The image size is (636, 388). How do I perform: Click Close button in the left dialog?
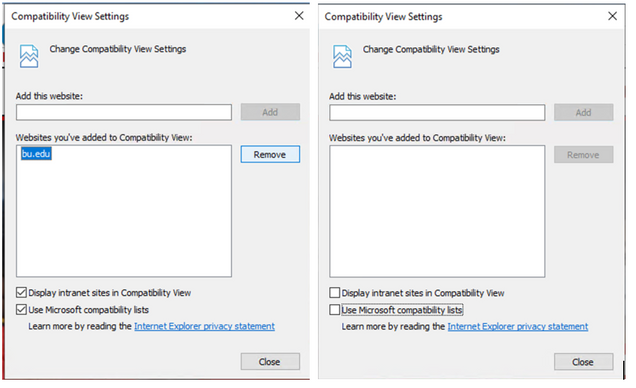click(x=270, y=361)
